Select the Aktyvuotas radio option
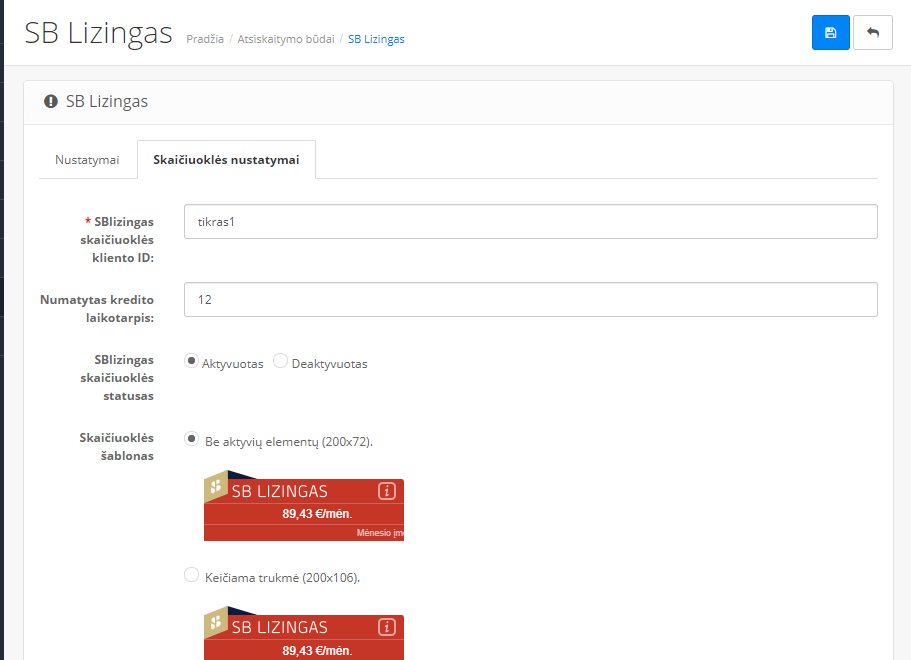911x660 pixels. 191,361
